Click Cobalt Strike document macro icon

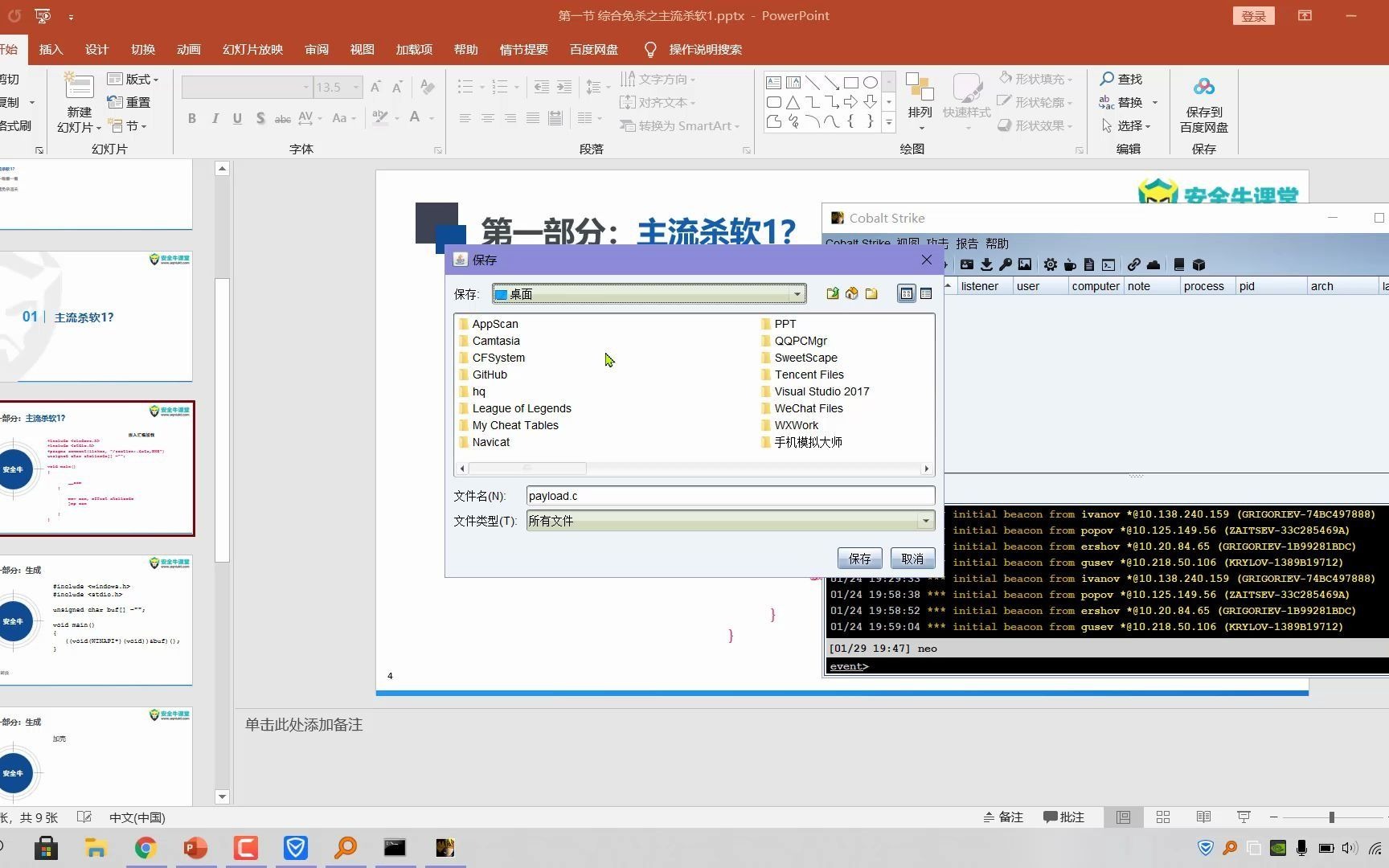[1089, 264]
